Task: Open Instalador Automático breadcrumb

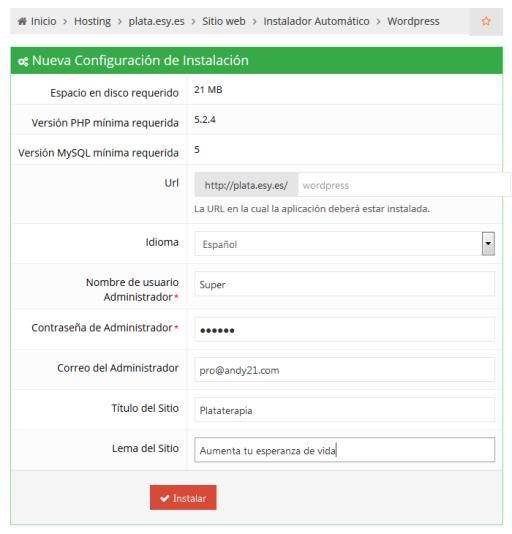Action: coord(316,21)
